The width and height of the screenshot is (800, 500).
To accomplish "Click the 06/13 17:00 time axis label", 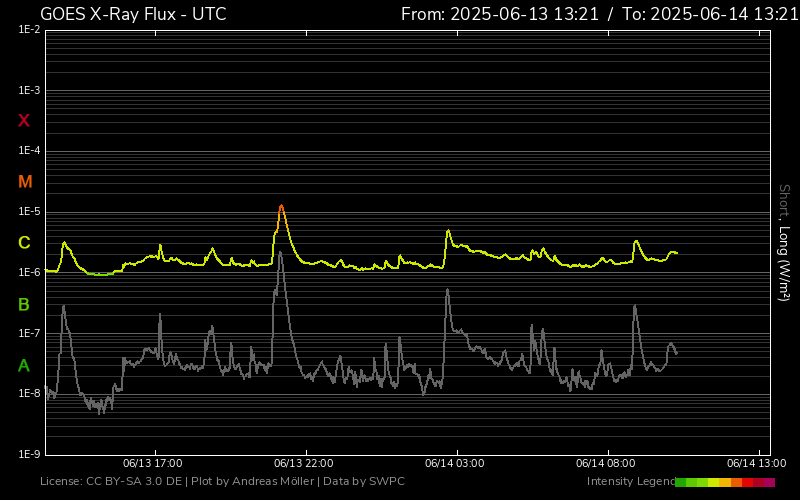I will [x=152, y=464].
